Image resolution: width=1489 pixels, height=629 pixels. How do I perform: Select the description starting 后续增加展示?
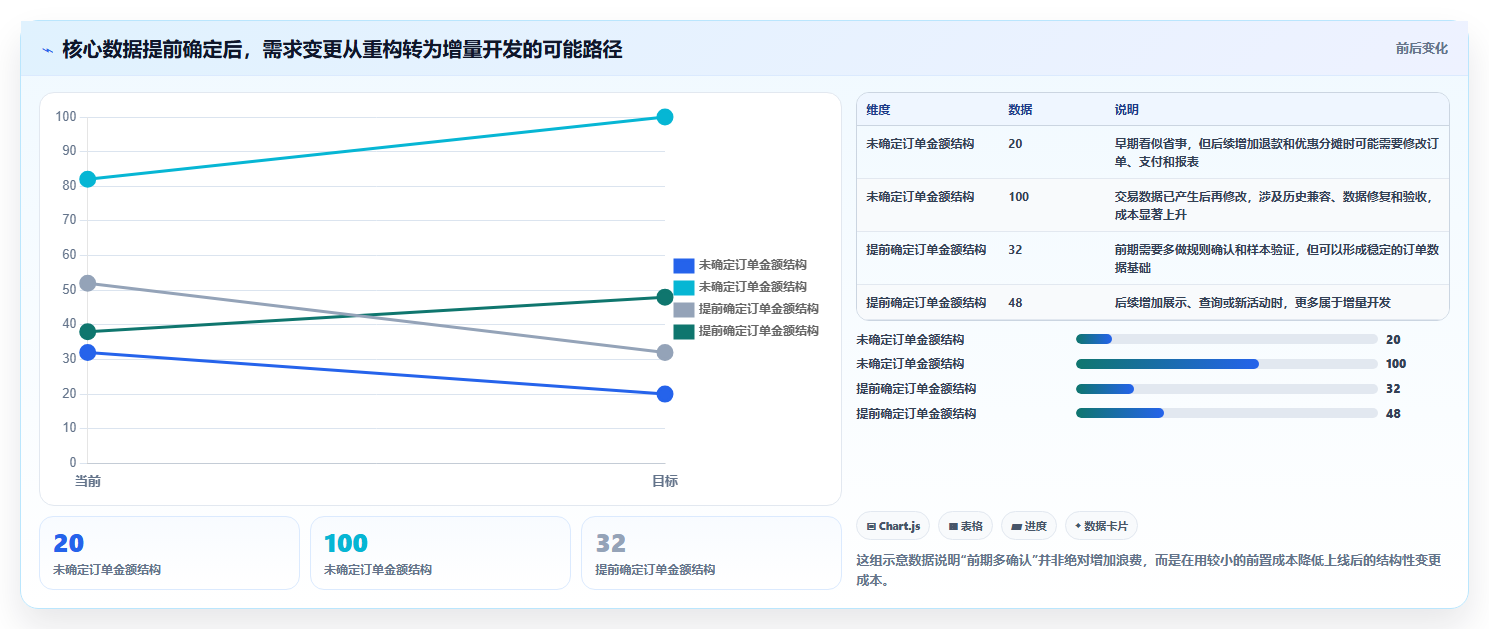(1253, 303)
